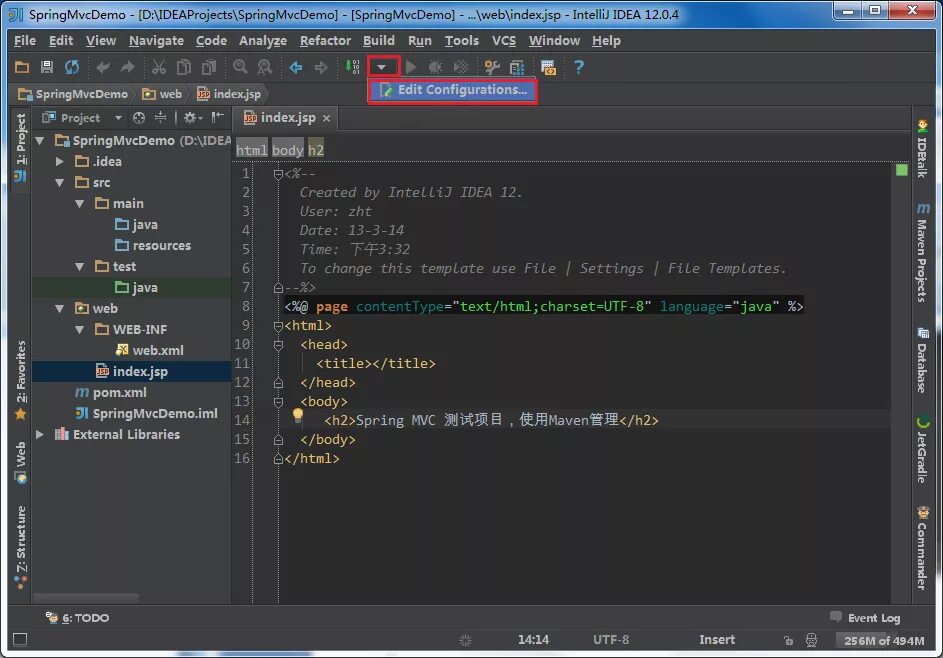Screen dimensions: 943x658
Task: Open the File menu
Action: (x=25, y=41)
